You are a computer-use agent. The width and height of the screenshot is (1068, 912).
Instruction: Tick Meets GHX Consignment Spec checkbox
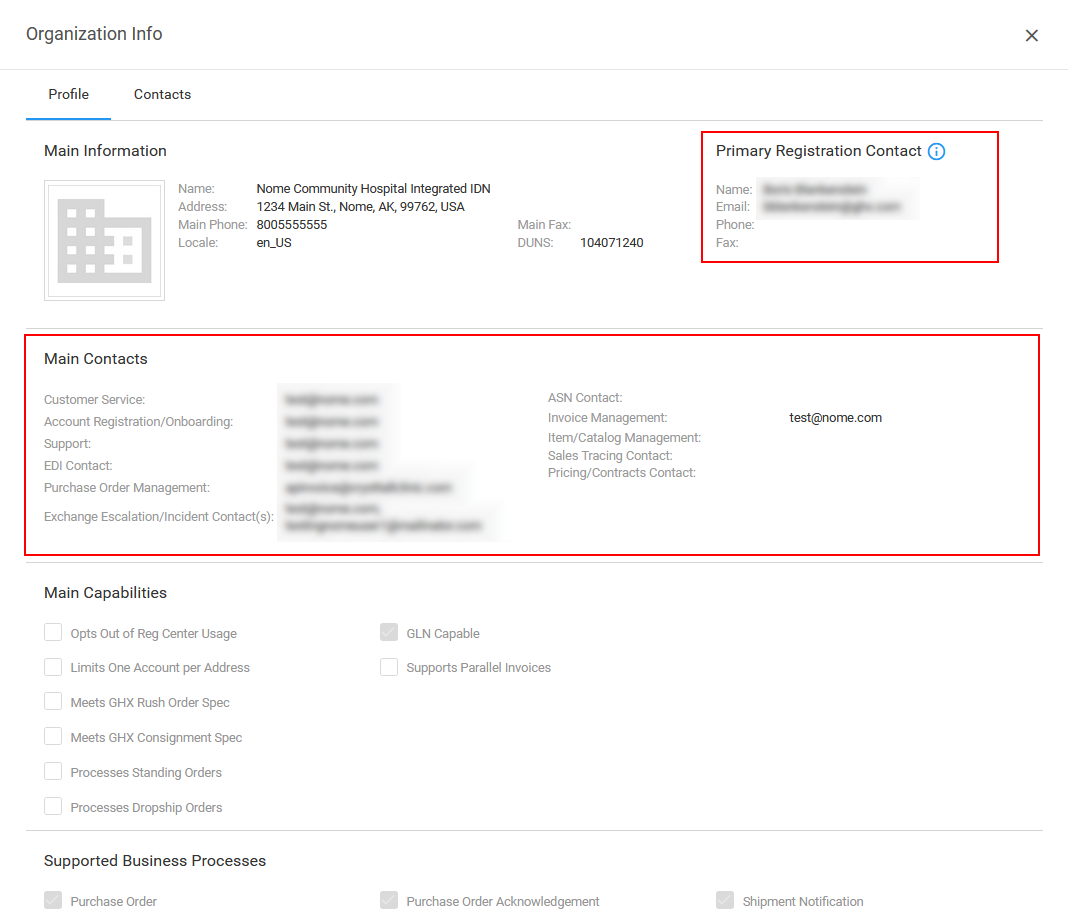53,737
